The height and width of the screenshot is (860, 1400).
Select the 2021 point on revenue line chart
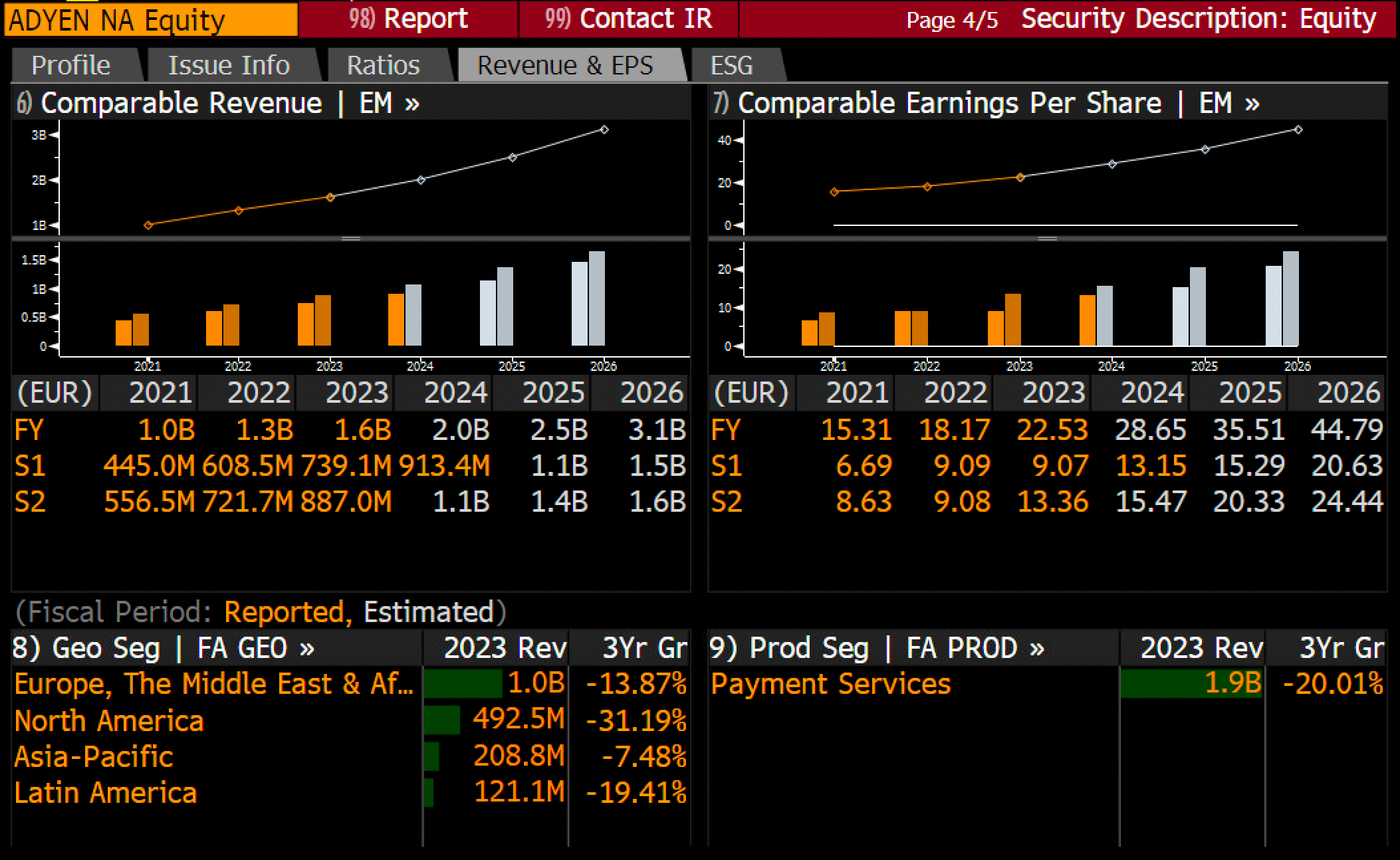(148, 225)
